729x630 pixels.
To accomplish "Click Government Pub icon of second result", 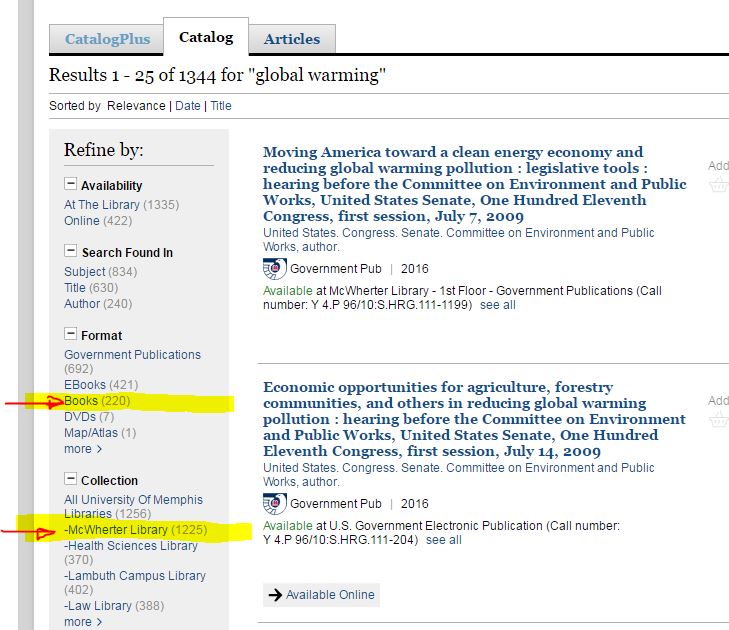I will [274, 504].
